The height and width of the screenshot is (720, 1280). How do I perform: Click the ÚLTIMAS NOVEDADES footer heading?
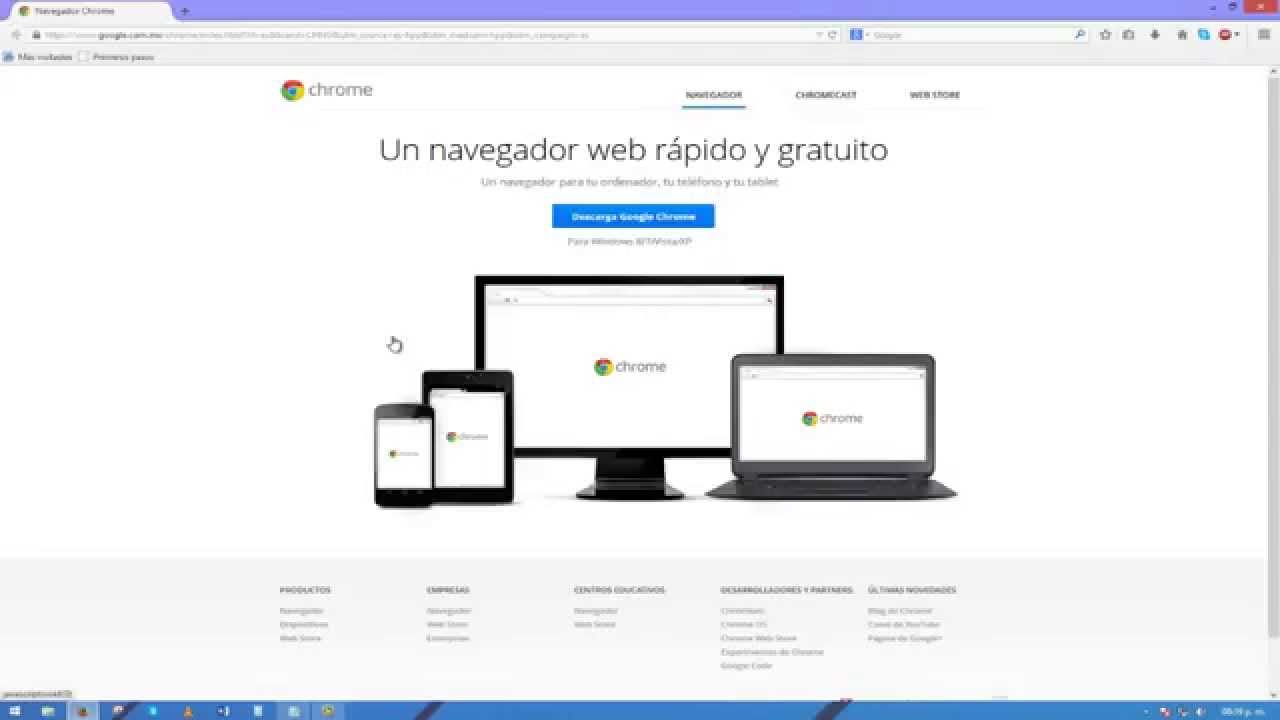pos(912,590)
